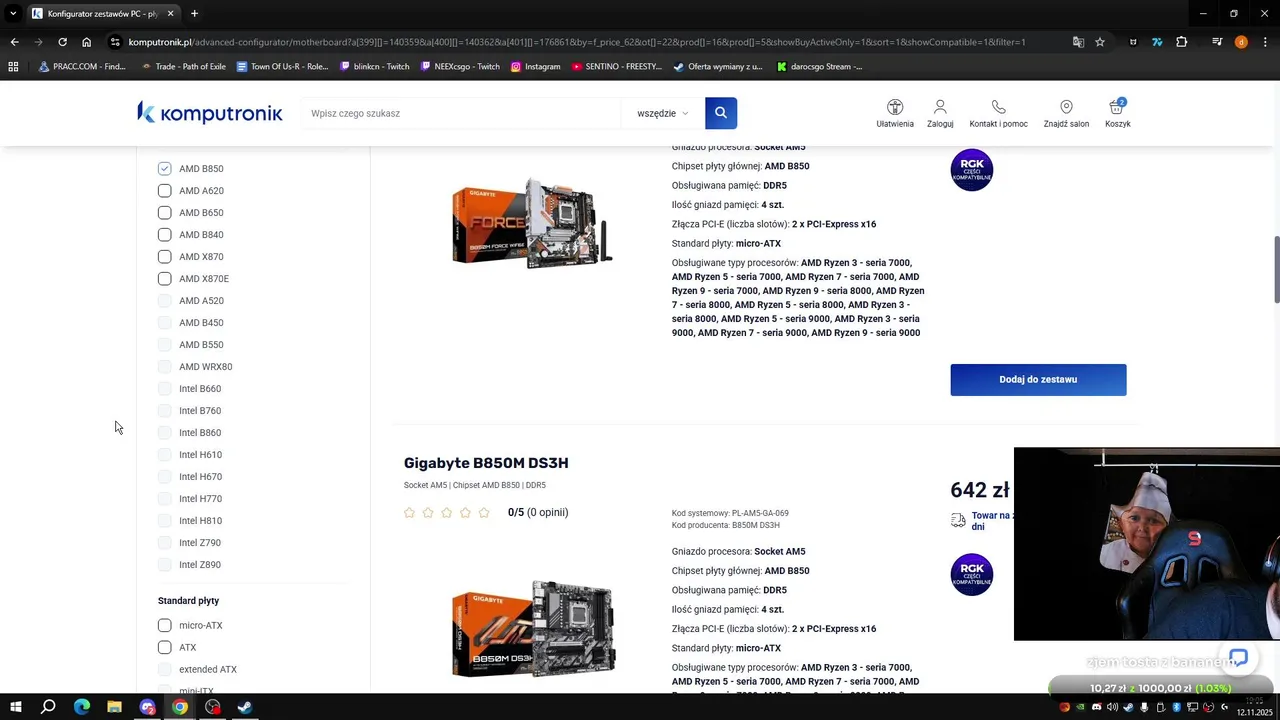
Task: Open the Chrome apps grid in bookmarks bar
Action: pos(13,67)
